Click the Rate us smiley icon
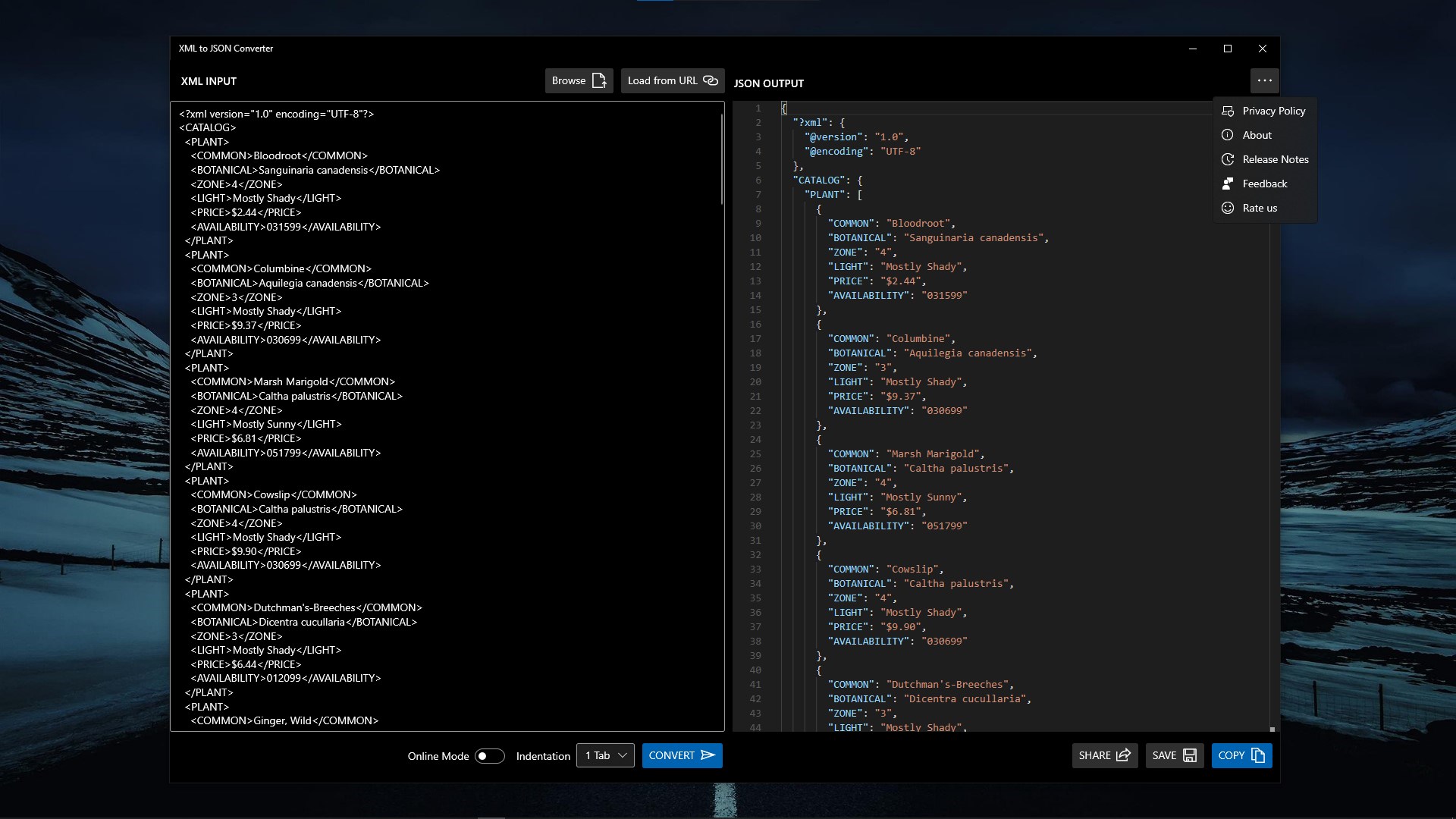 (x=1228, y=208)
